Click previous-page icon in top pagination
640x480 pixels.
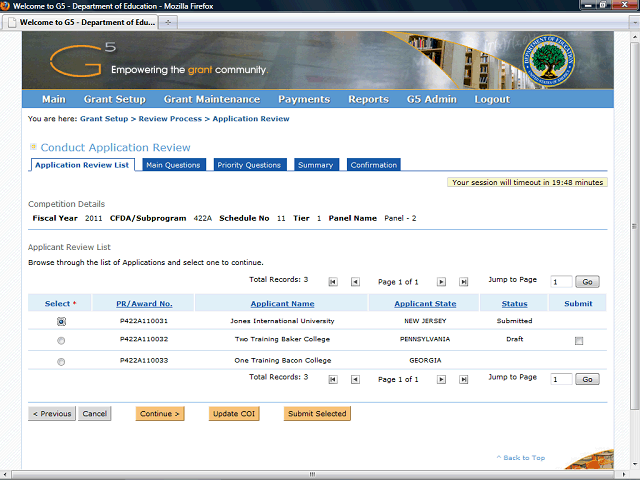(x=355, y=282)
